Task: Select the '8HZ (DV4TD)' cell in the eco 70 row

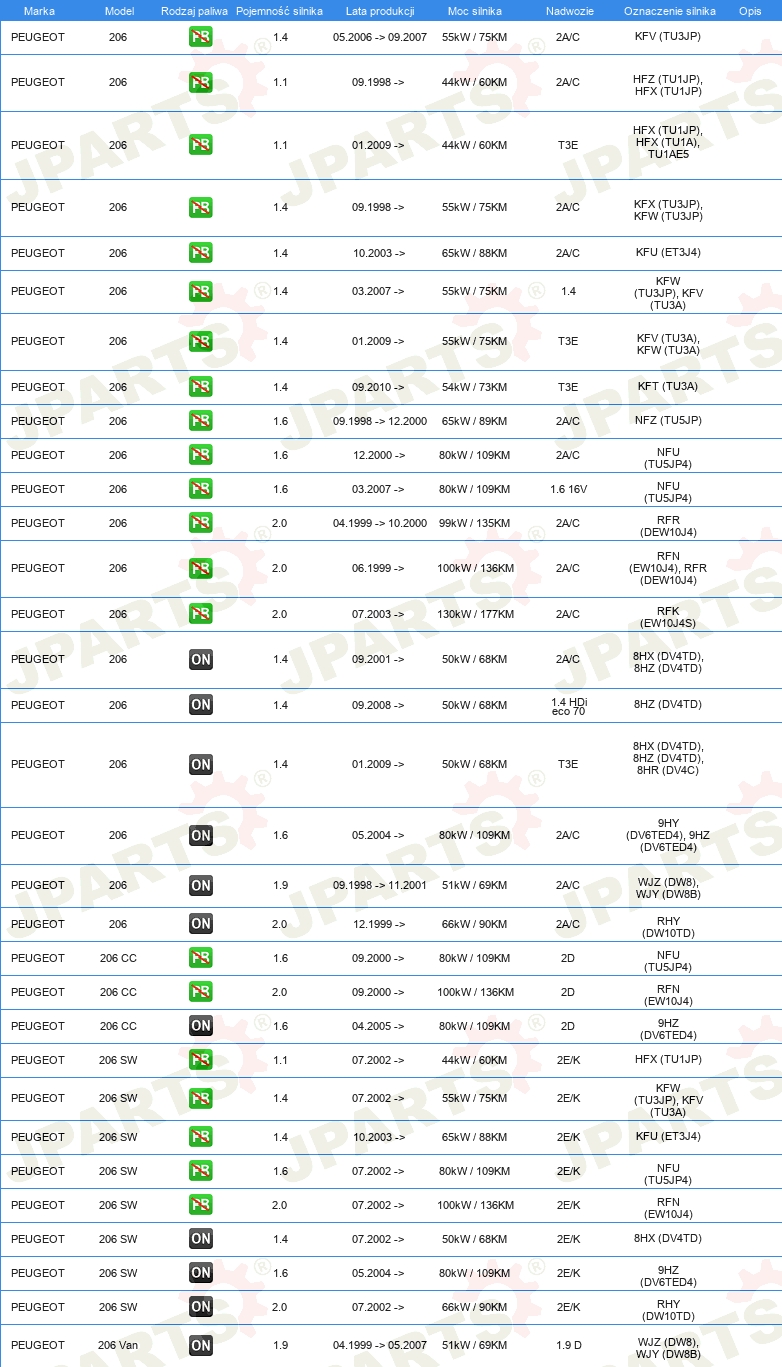Action: 668,705
